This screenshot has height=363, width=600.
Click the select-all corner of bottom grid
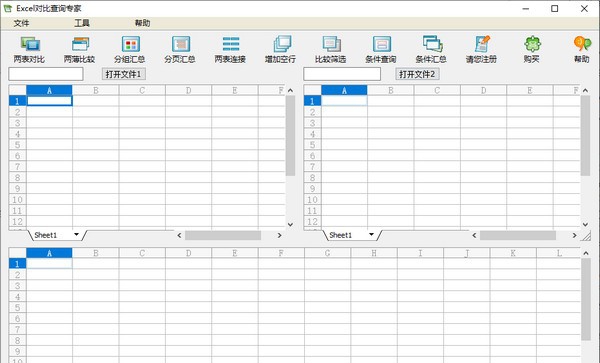18,253
